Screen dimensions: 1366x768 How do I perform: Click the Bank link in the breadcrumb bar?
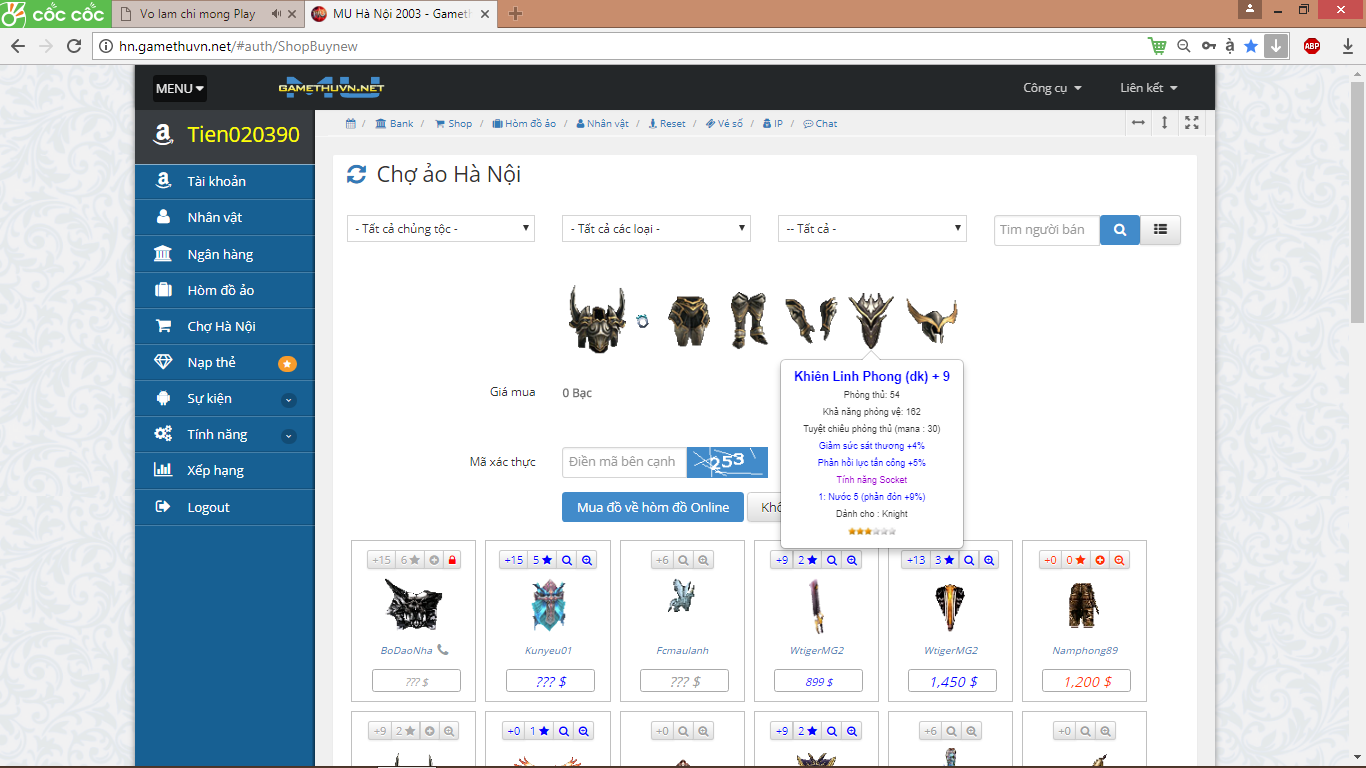394,124
